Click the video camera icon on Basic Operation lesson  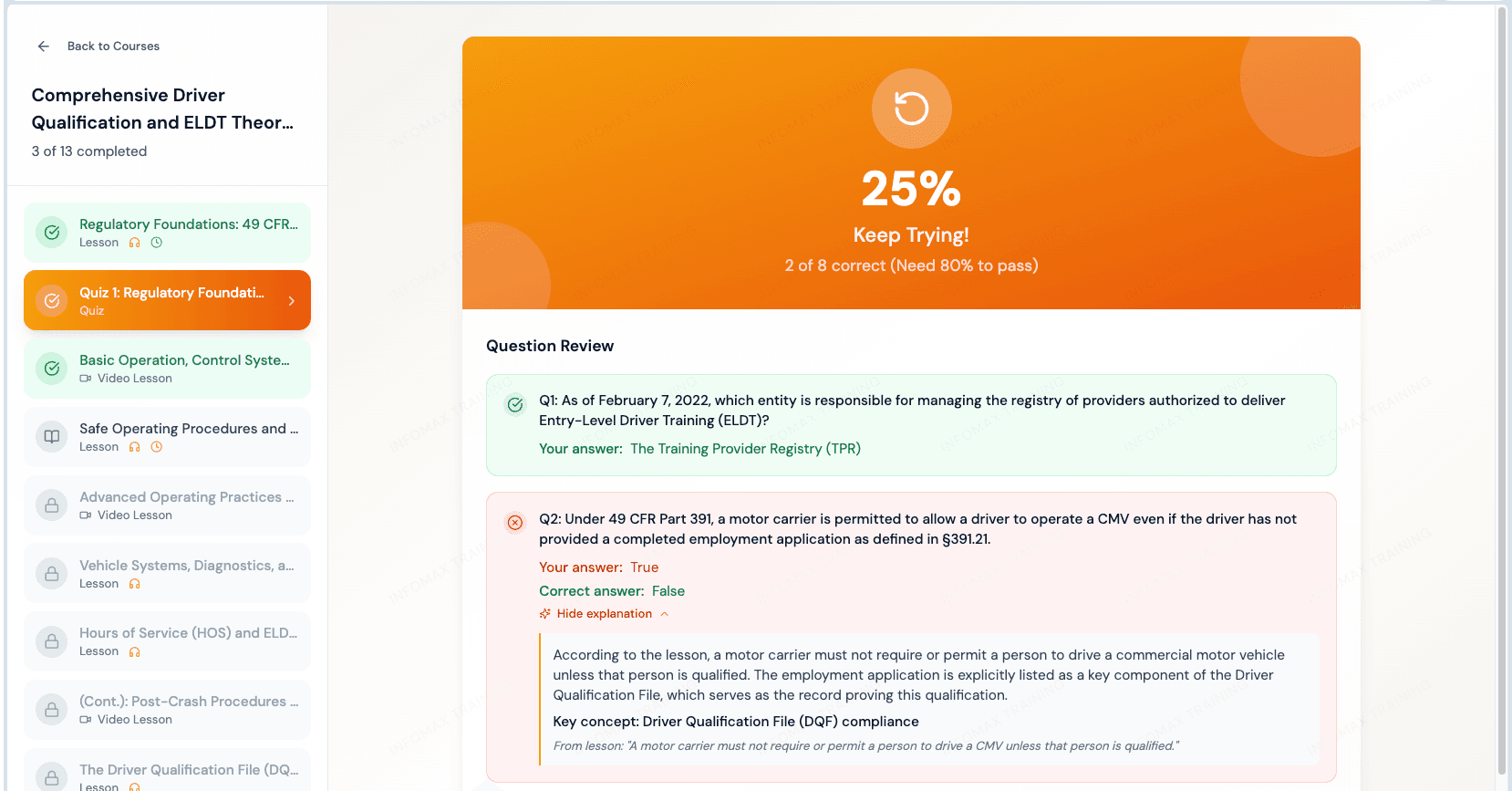coord(87,379)
